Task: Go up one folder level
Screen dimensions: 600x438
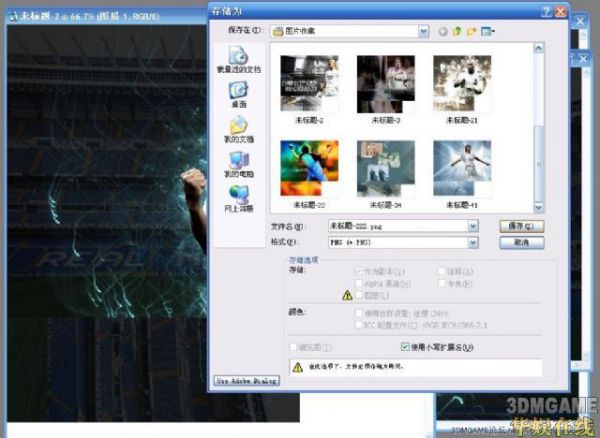Action: pos(457,31)
